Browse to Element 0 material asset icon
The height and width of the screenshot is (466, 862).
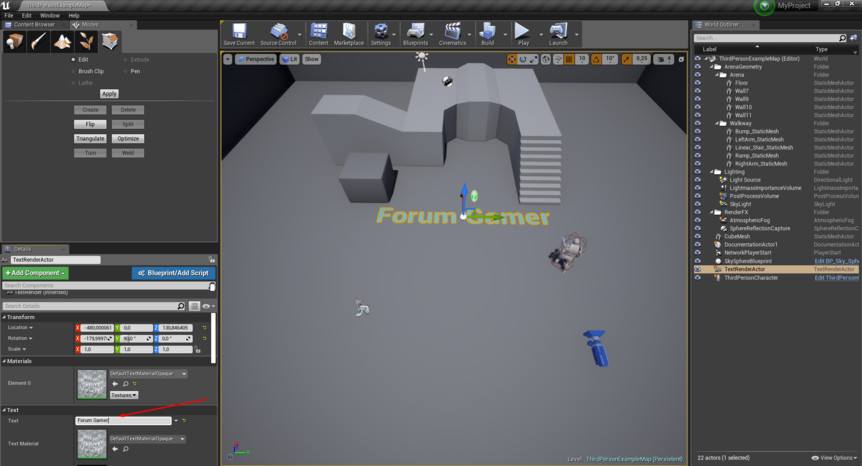125,384
